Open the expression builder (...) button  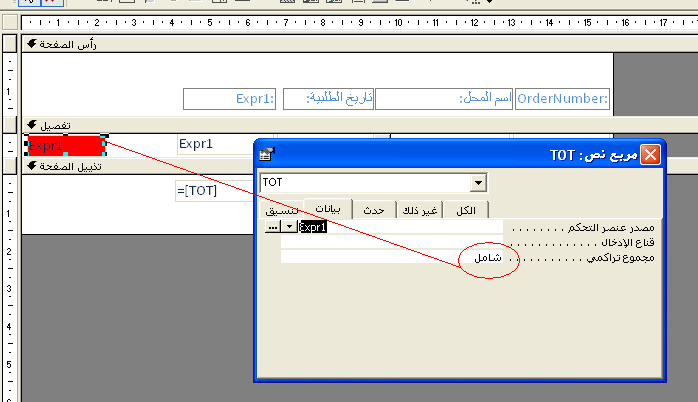tap(272, 227)
